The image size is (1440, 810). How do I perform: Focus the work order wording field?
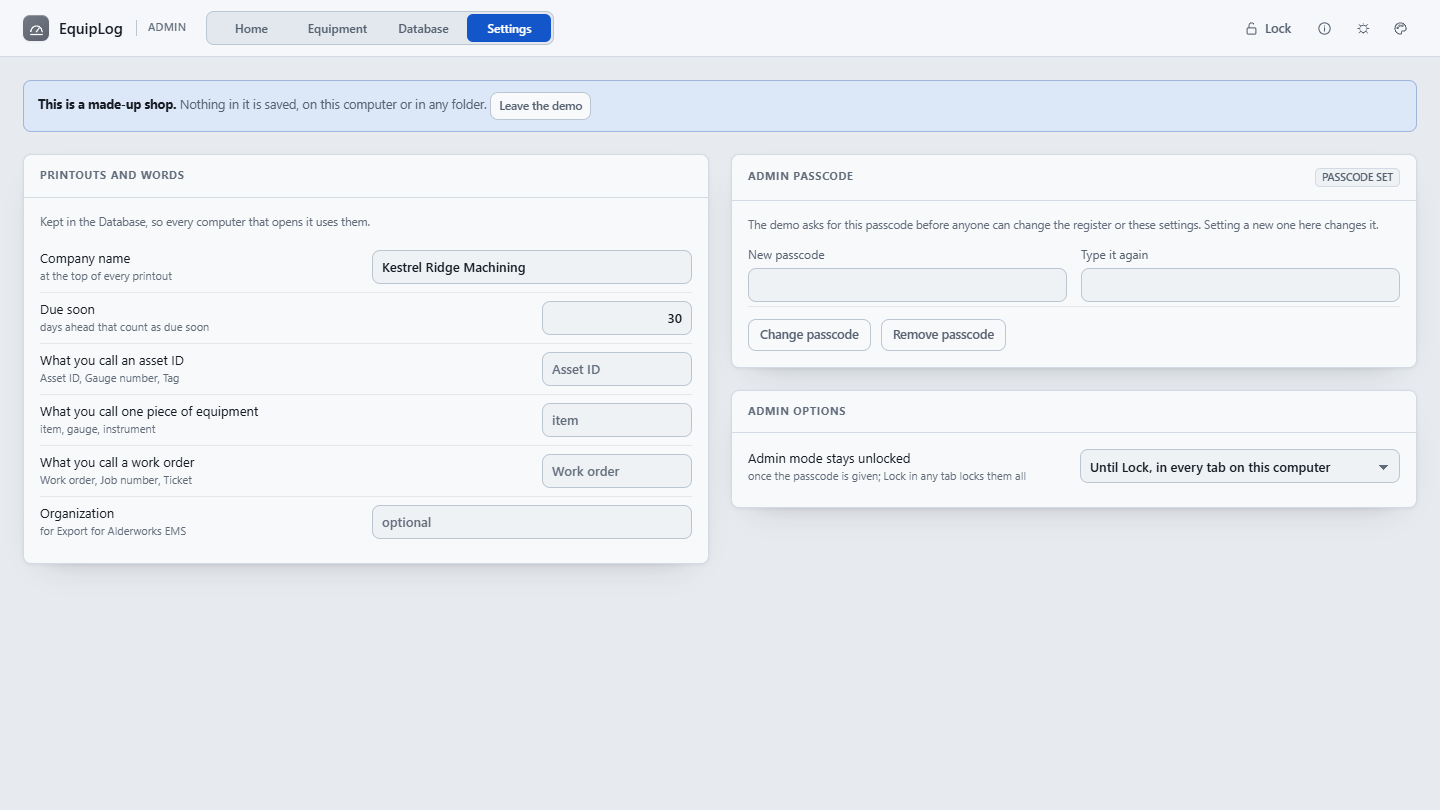[x=617, y=471]
